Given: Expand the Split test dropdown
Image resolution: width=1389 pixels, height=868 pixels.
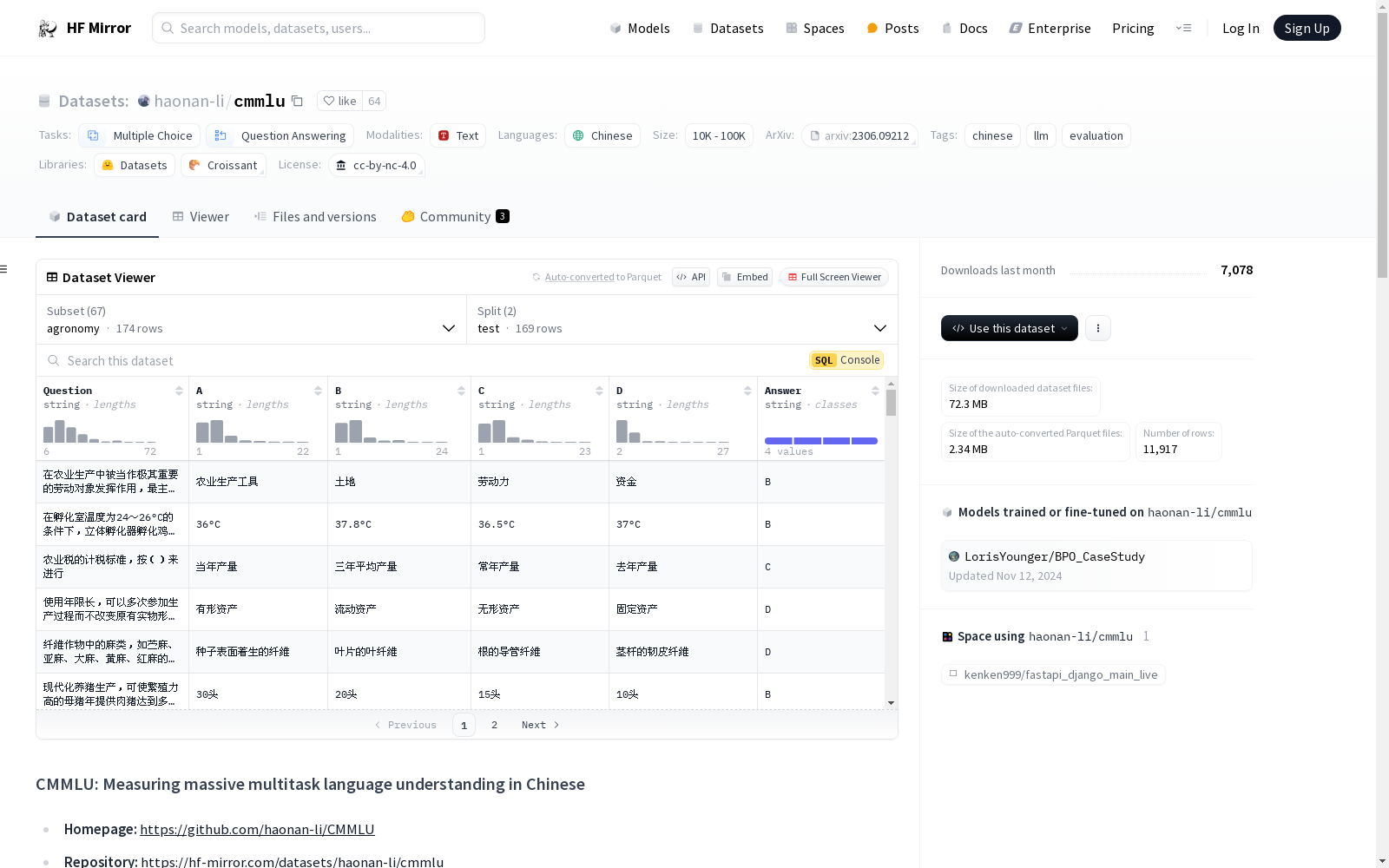Looking at the screenshot, I should pyautogui.click(x=682, y=319).
